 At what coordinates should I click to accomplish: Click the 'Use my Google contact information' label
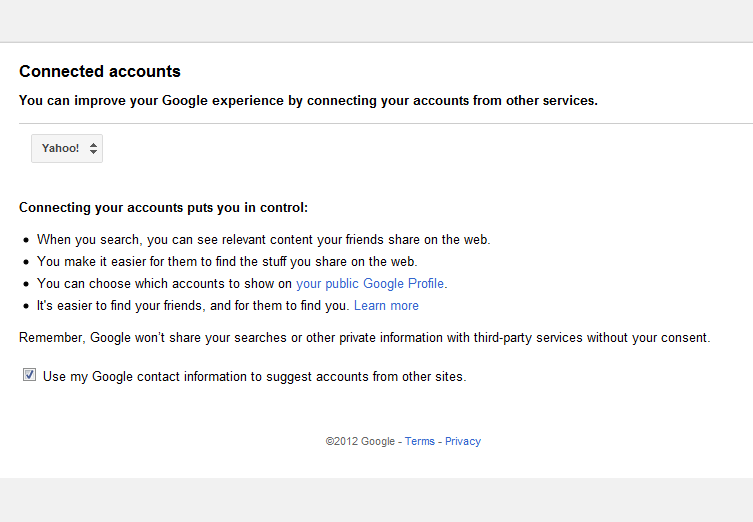(254, 377)
